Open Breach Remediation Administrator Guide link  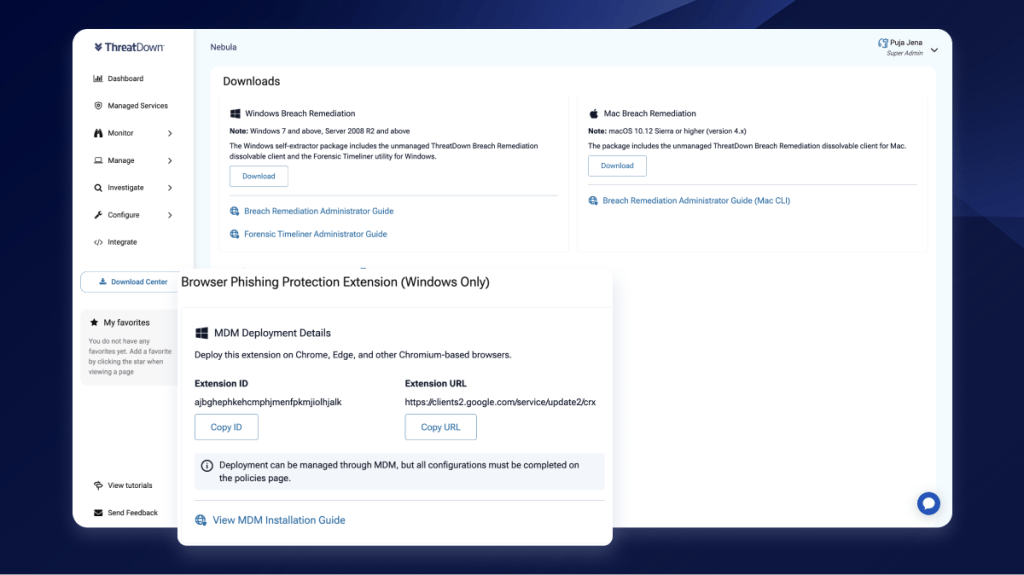pyautogui.click(x=319, y=211)
